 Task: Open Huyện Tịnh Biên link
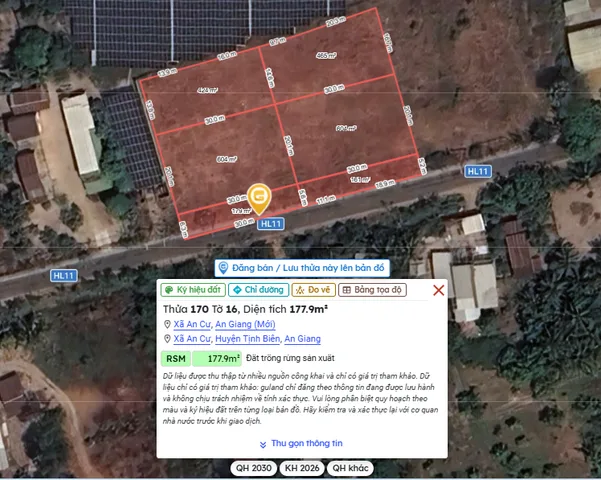[x=247, y=339]
